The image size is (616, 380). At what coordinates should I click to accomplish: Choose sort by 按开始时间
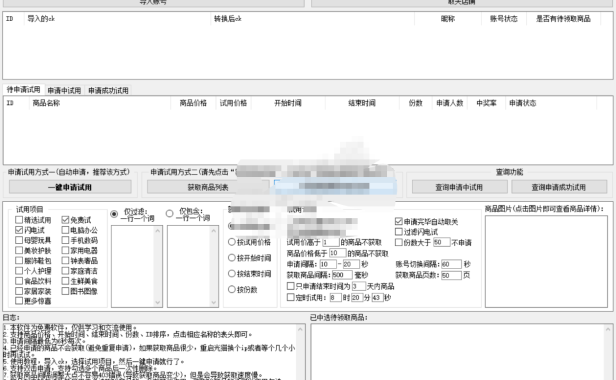pyautogui.click(x=232, y=258)
